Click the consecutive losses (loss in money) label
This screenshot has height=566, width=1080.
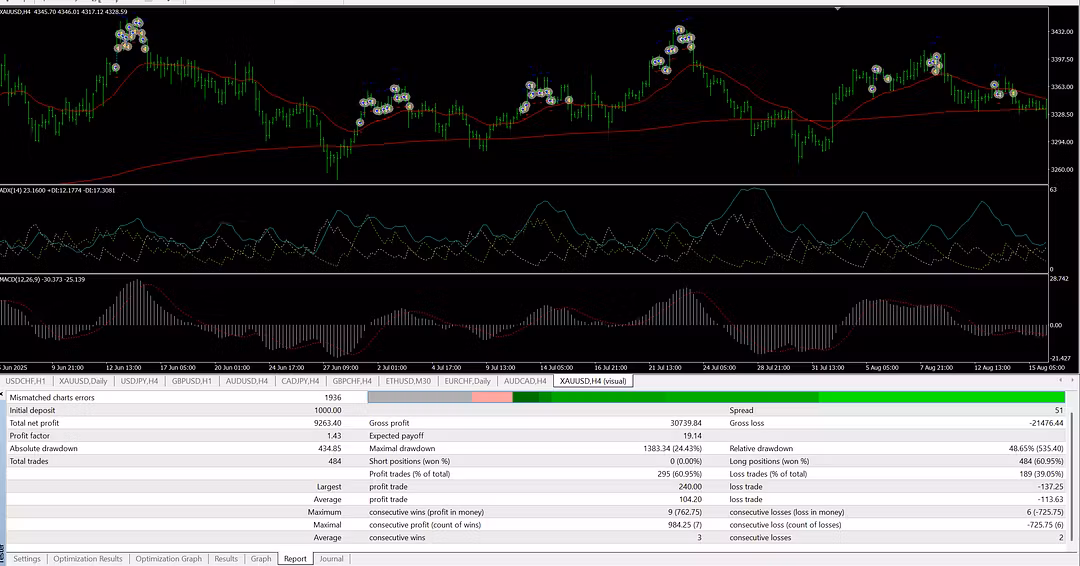pyautogui.click(x=787, y=512)
